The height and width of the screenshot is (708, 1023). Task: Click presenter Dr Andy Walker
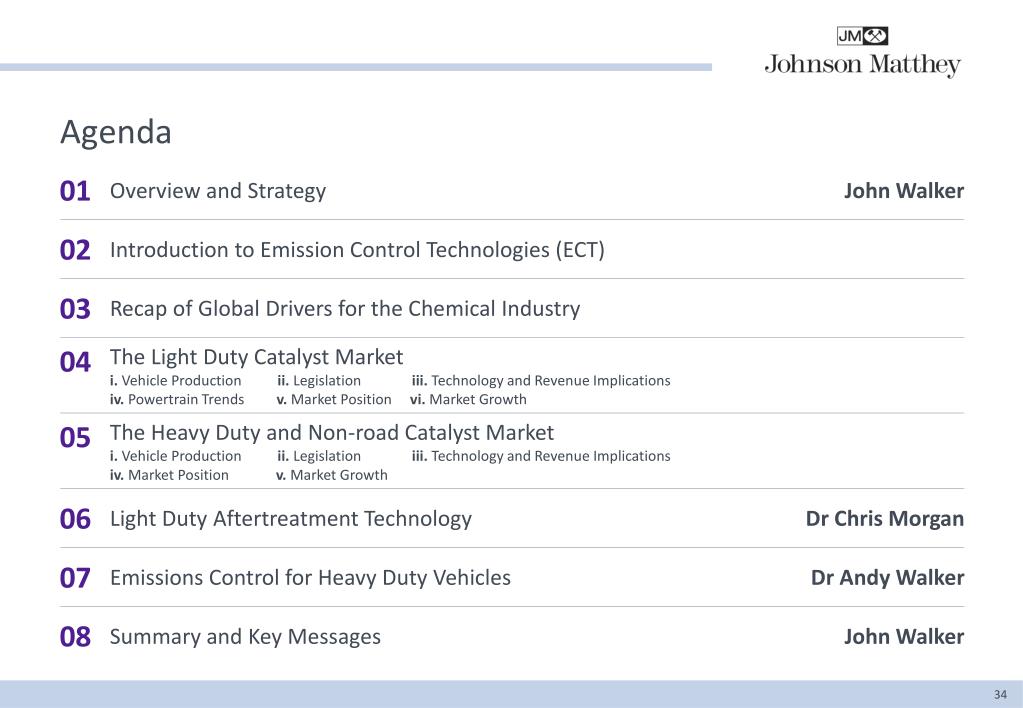coord(887,577)
